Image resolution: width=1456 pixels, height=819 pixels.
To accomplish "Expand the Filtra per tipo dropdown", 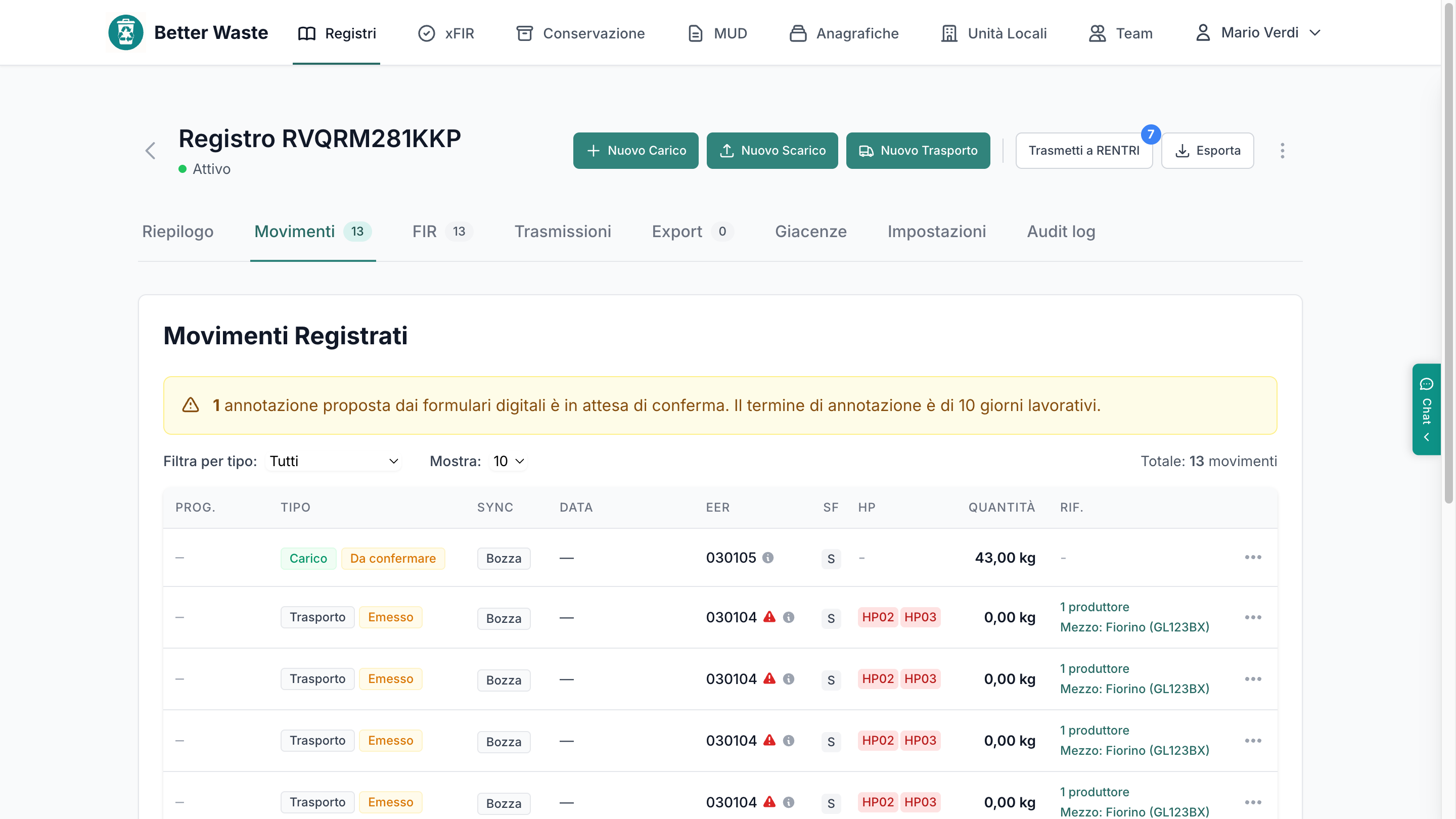I will (334, 461).
